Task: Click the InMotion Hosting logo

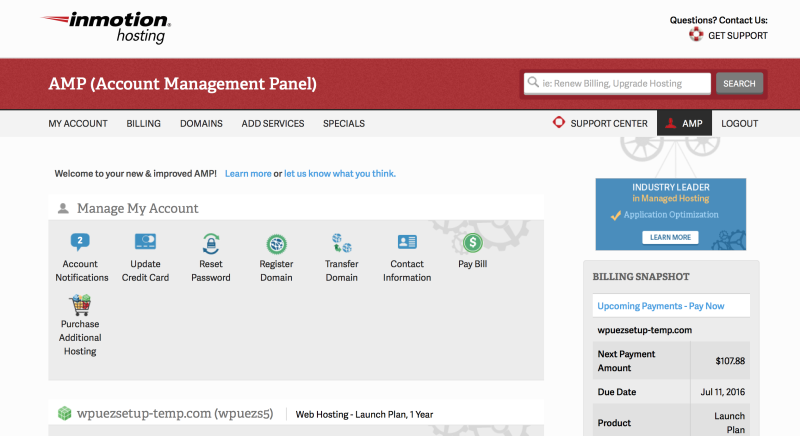Action: pos(106,28)
